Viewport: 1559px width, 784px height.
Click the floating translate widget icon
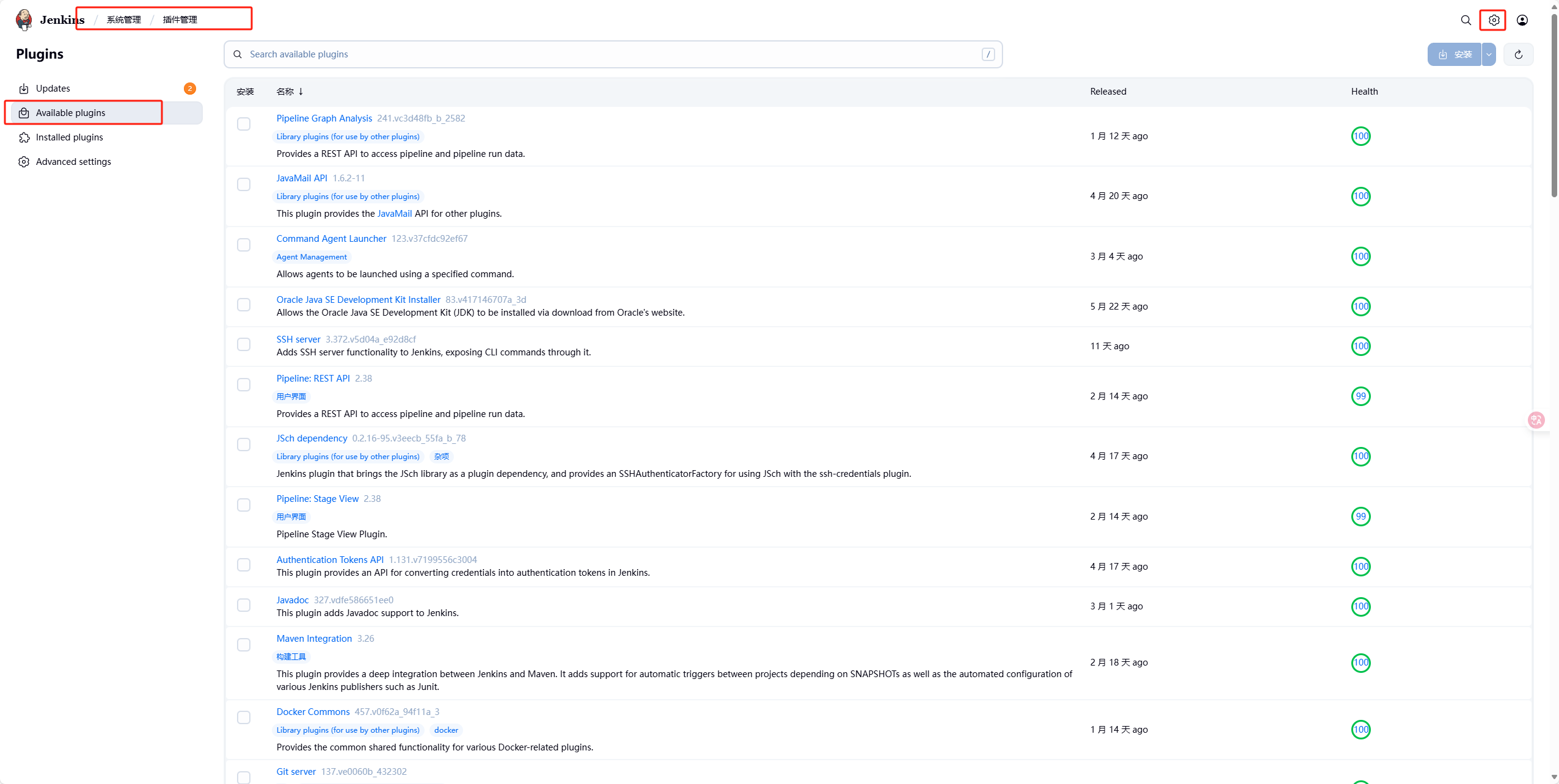tap(1536, 420)
